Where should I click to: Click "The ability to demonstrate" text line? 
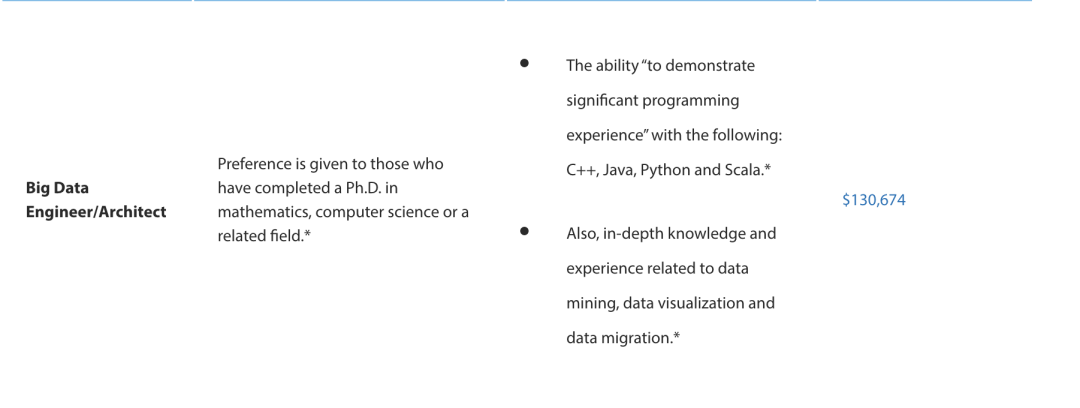(660, 66)
